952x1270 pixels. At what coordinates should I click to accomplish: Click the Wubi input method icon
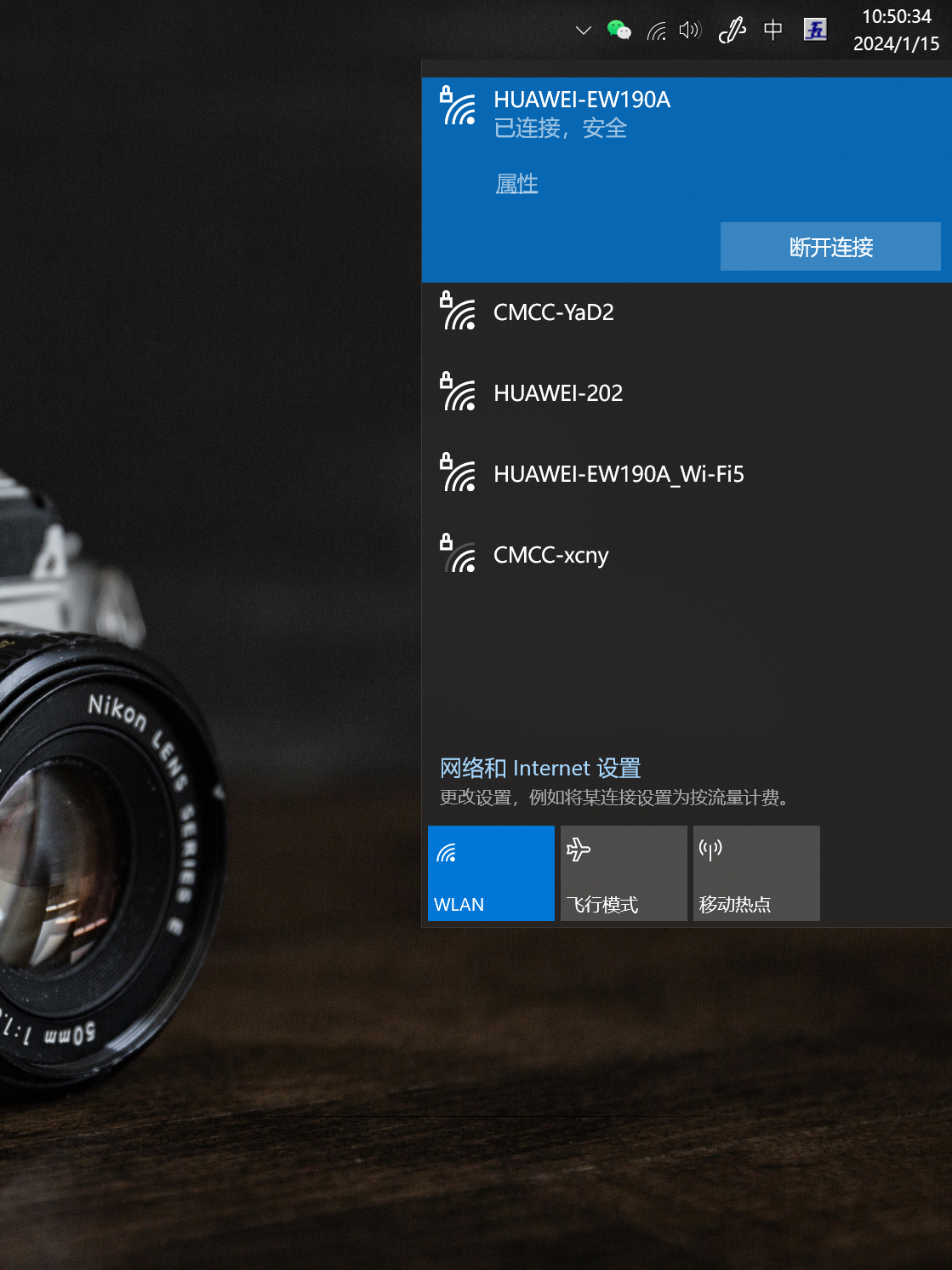tap(815, 30)
